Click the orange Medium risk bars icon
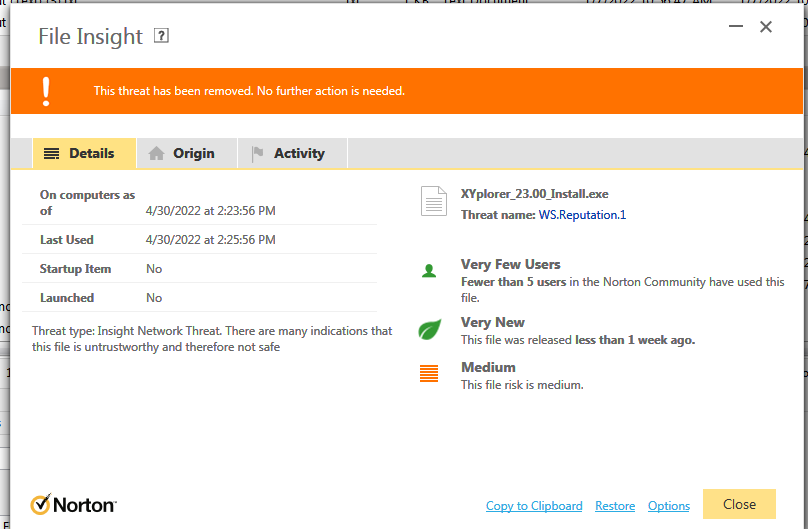The image size is (808, 529). point(429,373)
